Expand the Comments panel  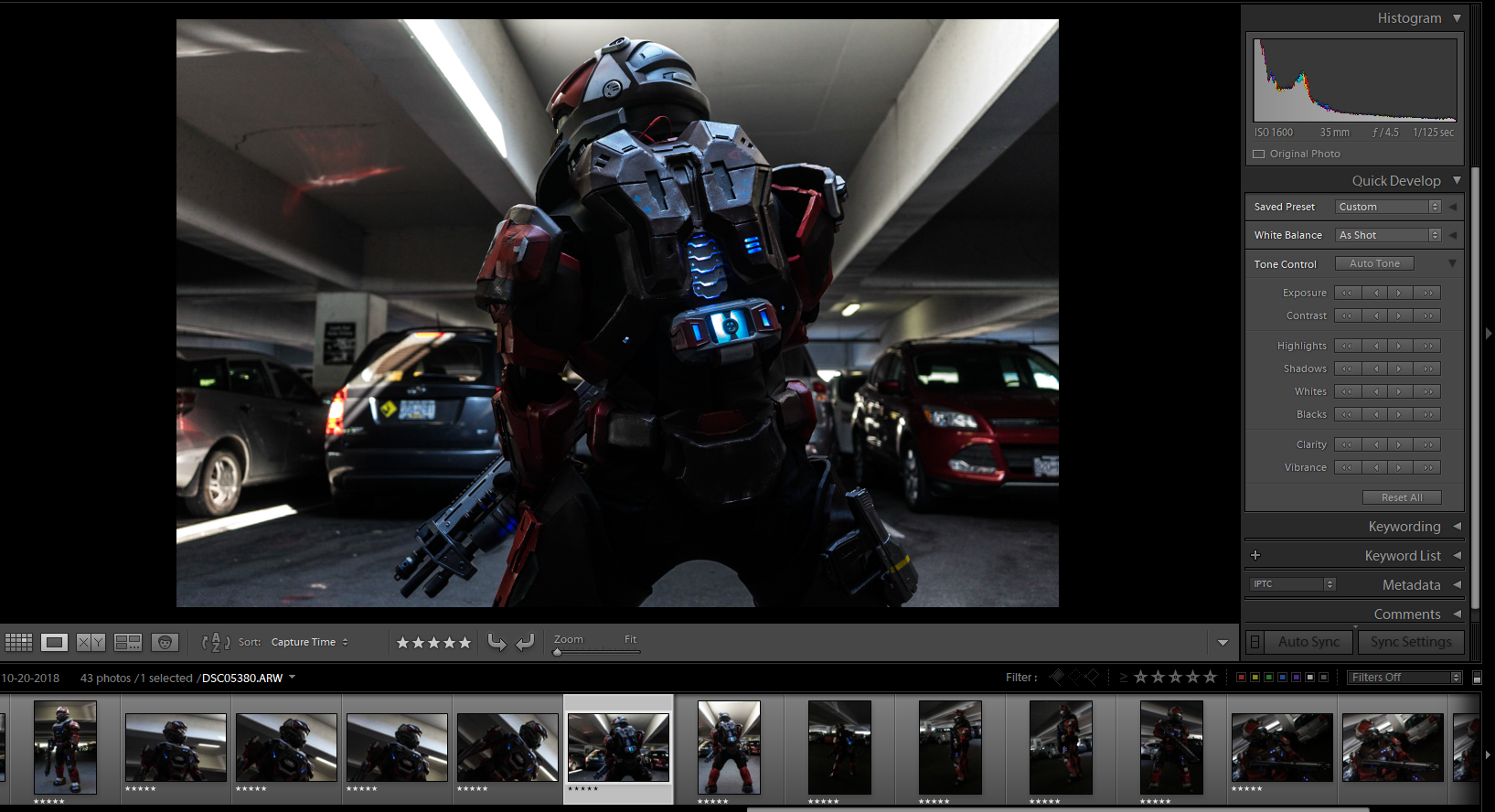[x=1457, y=614]
